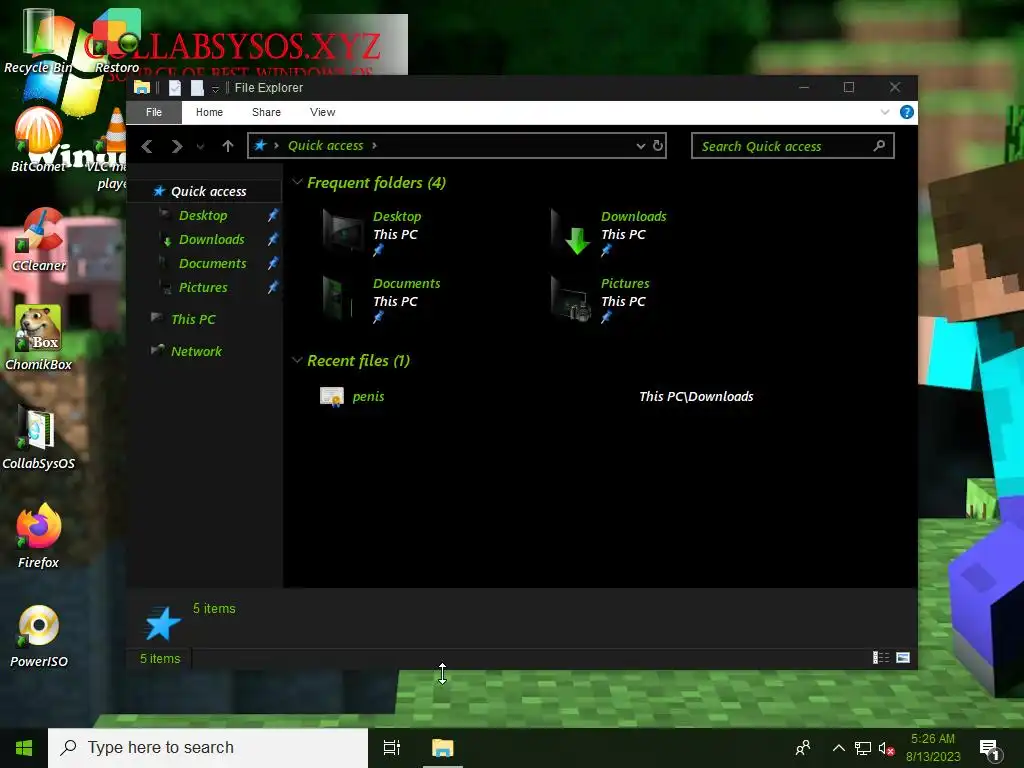
Task: Open the recent locations dropdown arrow
Action: (x=200, y=147)
